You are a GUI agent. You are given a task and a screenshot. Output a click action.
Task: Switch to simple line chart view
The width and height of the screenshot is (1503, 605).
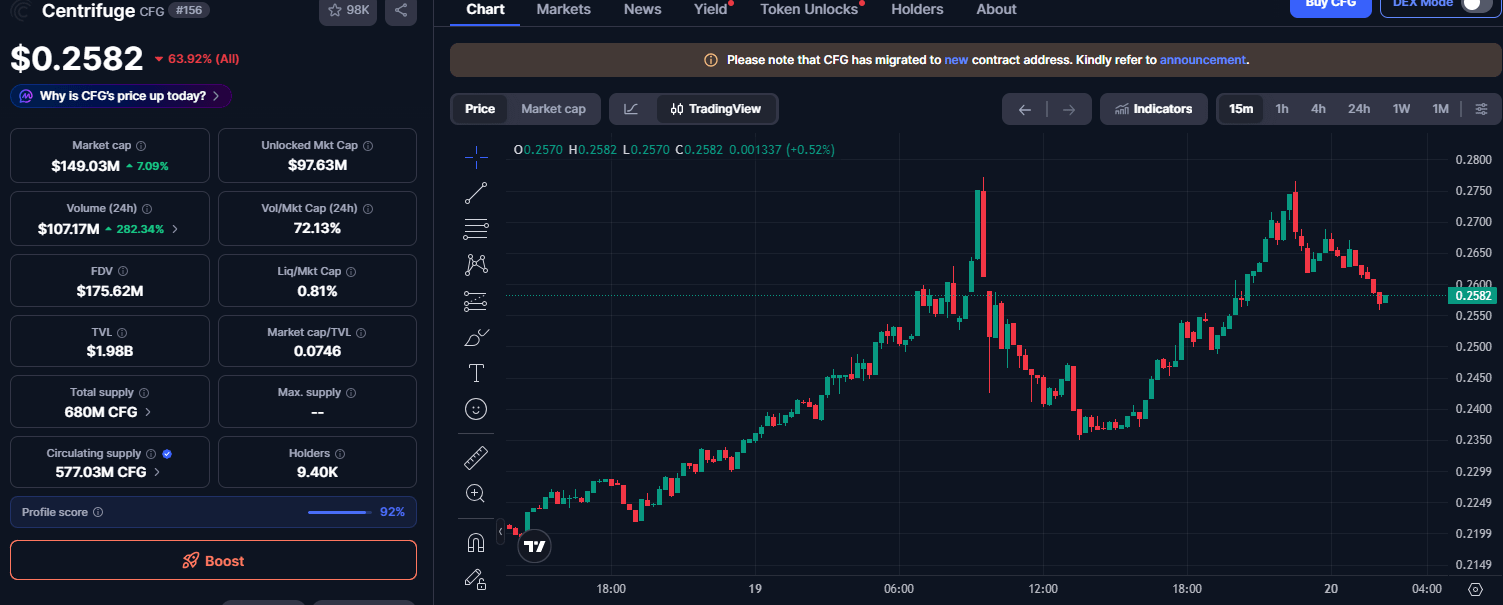[x=631, y=109]
